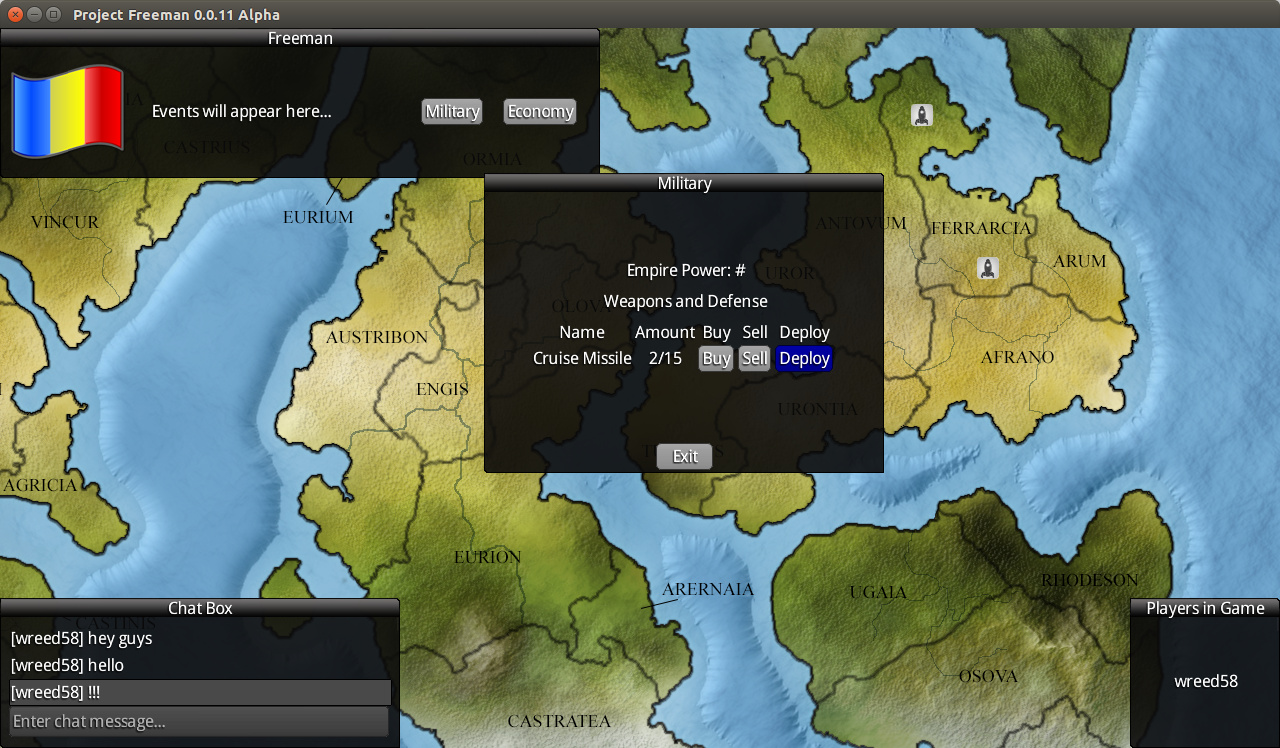Exit the Military dialog

coord(685,456)
